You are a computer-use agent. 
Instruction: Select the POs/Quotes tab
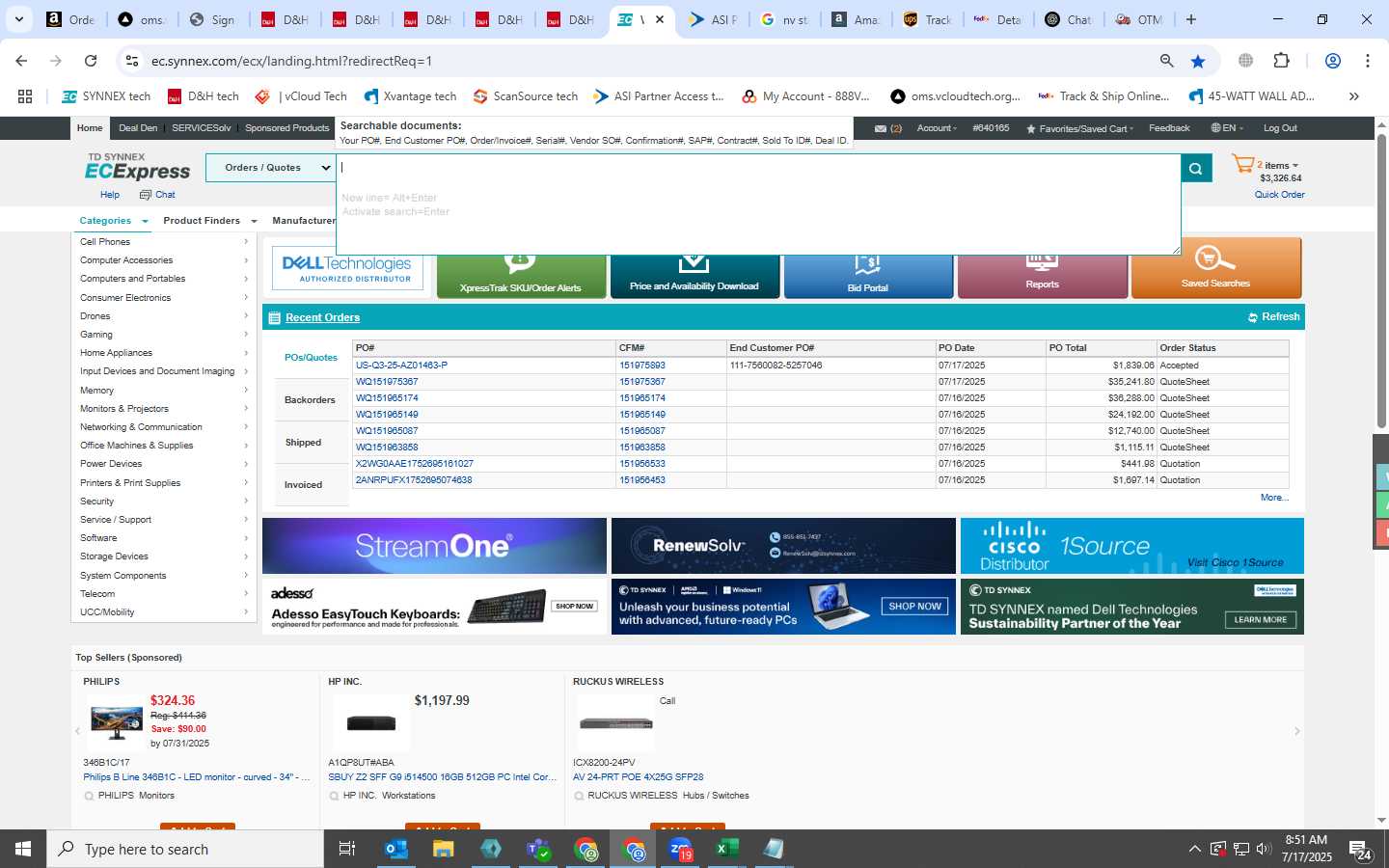pos(311,358)
